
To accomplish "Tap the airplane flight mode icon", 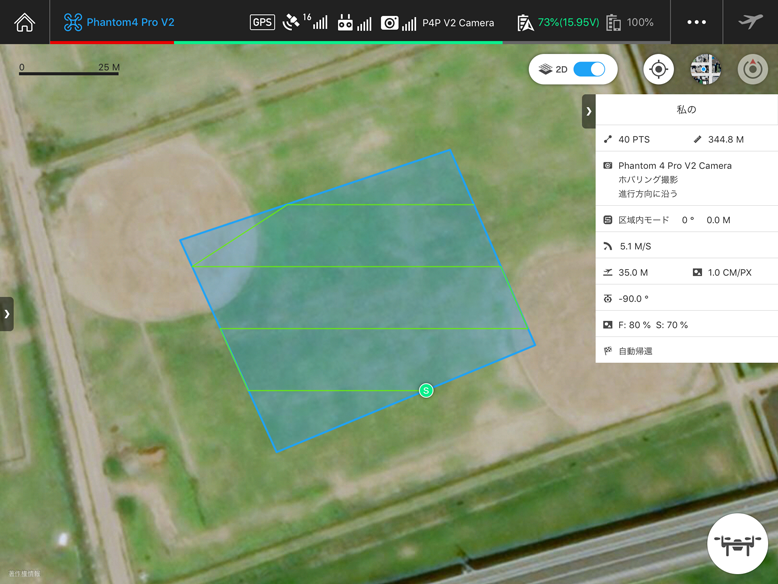I will (750, 22).
